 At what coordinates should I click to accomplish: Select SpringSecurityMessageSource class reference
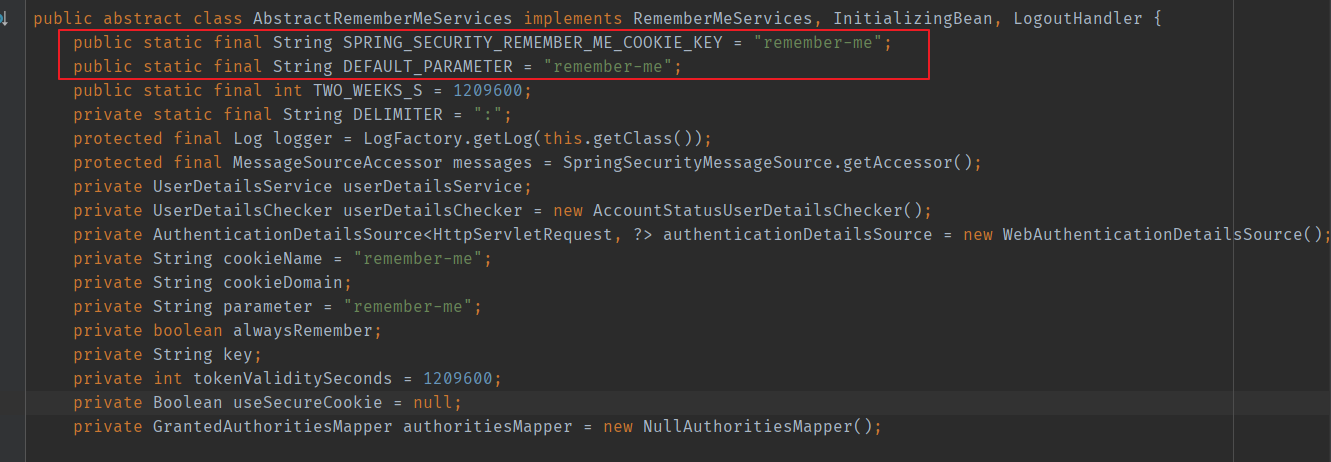coord(692,163)
